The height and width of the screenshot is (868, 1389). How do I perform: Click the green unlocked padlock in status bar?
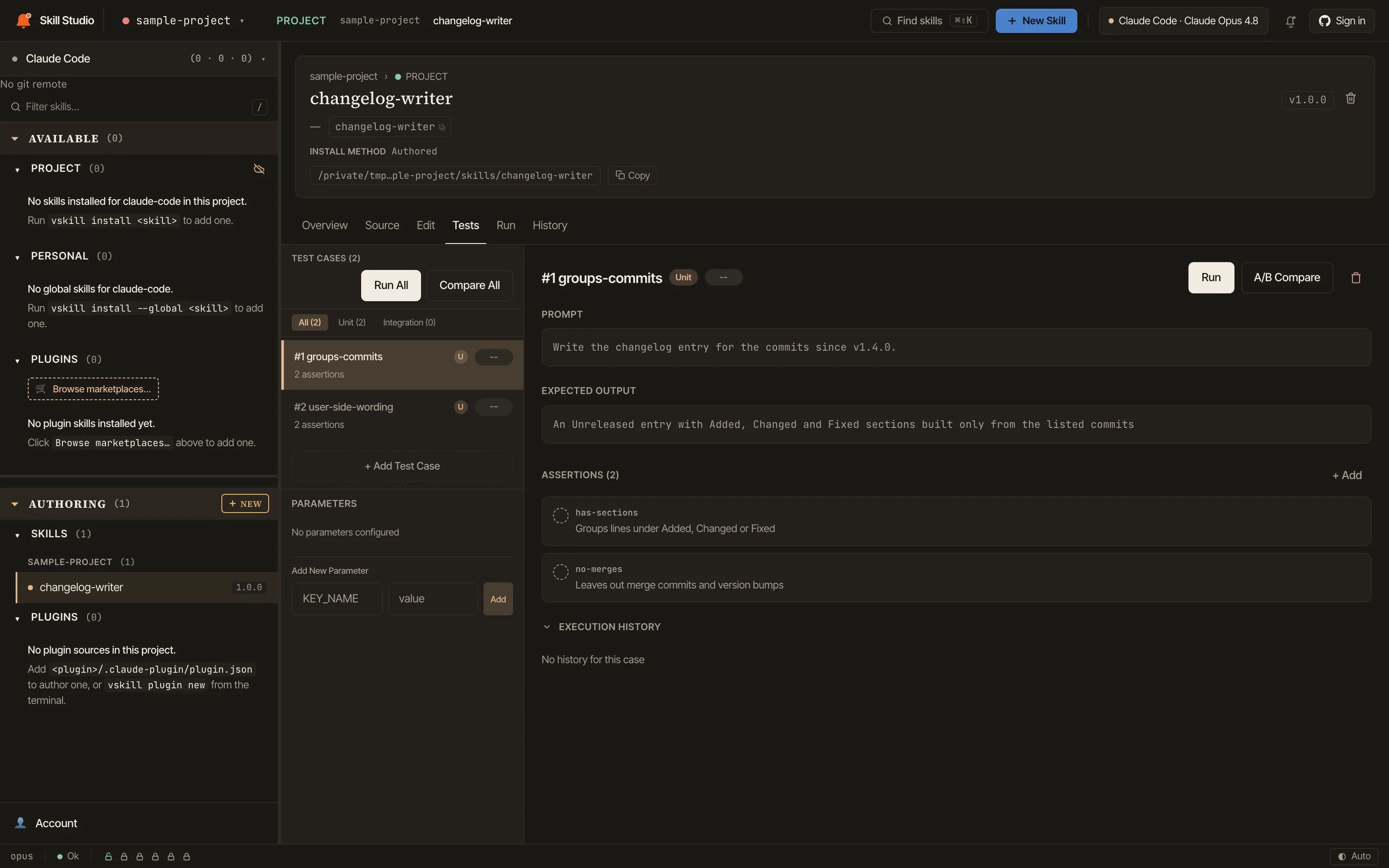point(108,857)
